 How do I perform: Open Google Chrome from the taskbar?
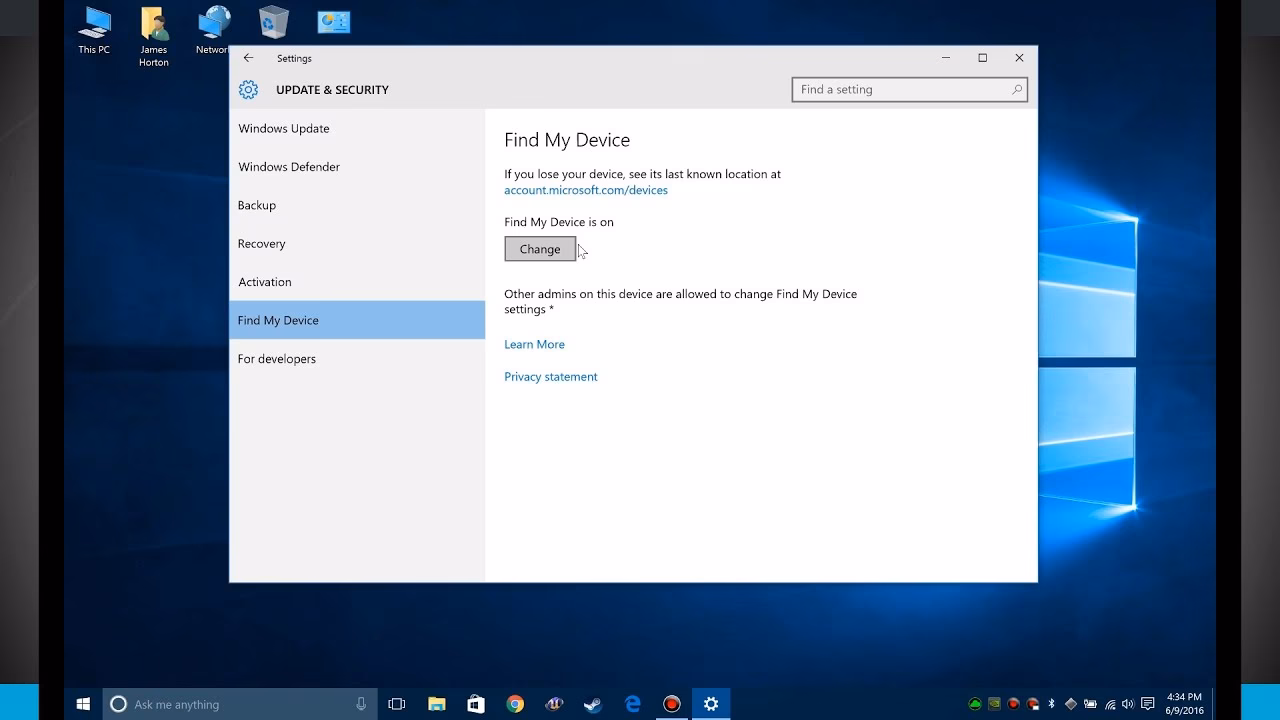515,703
